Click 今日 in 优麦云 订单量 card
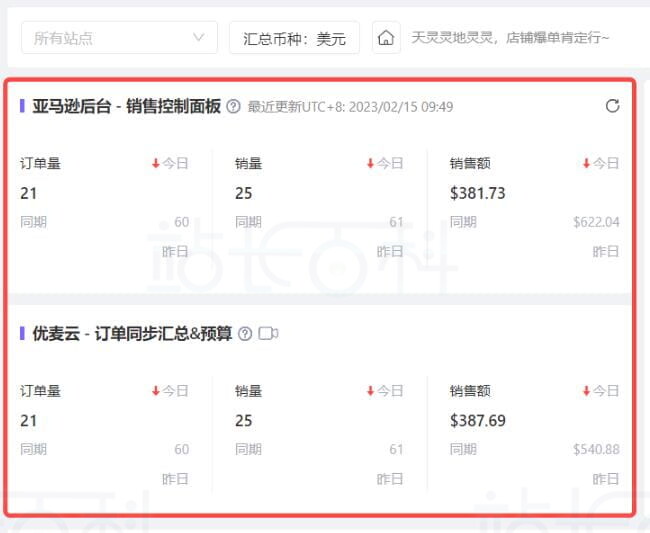Screen dimensions: 650x533 175,390
